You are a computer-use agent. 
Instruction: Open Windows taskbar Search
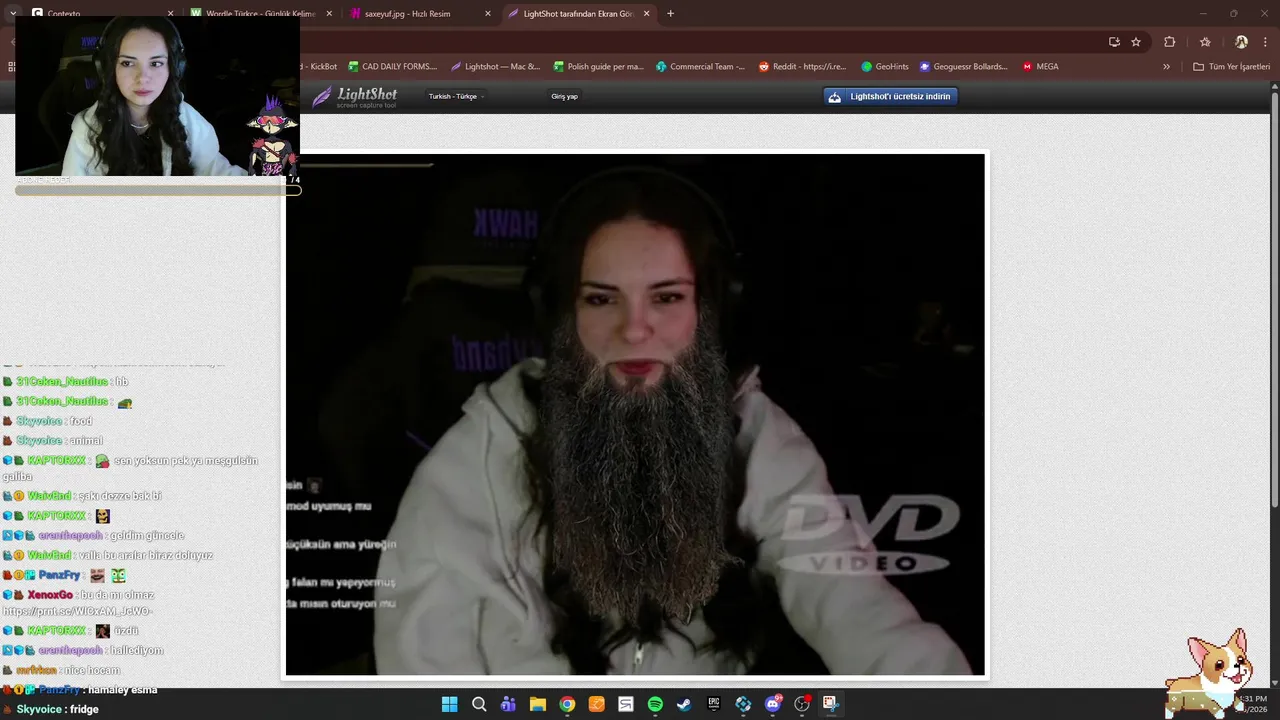(479, 704)
